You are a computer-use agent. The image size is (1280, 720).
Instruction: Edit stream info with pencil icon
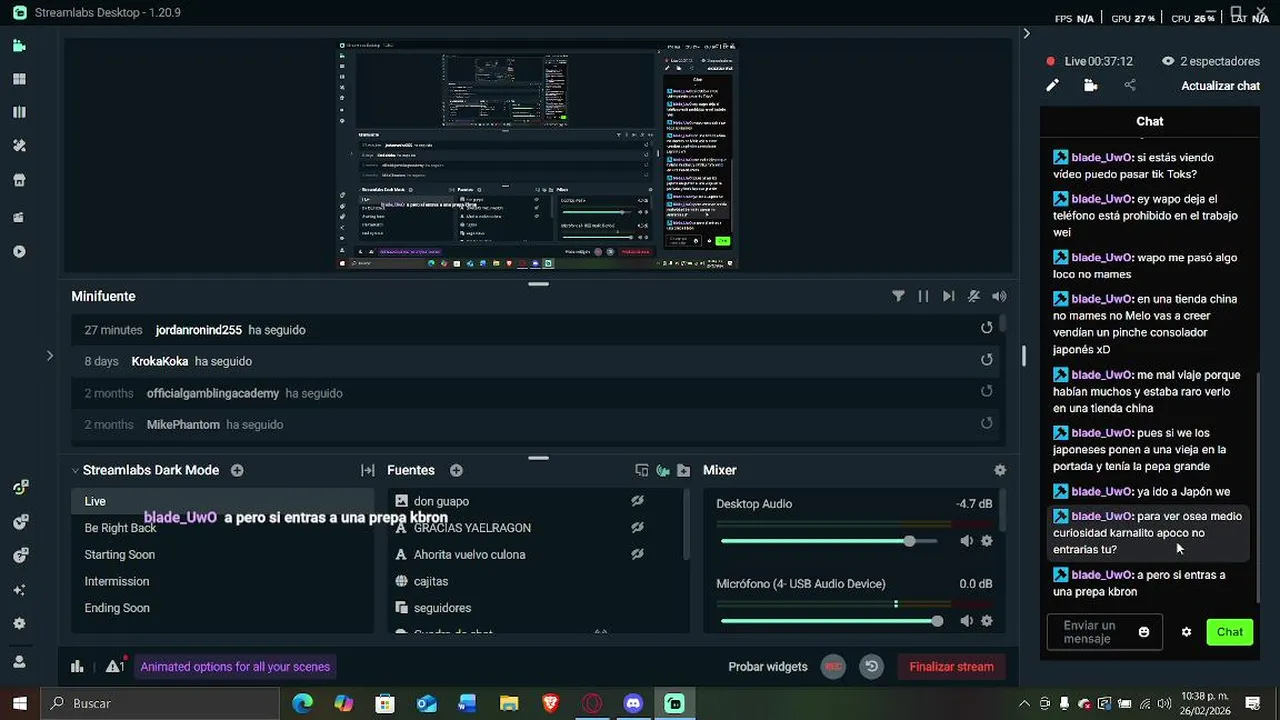point(1052,86)
